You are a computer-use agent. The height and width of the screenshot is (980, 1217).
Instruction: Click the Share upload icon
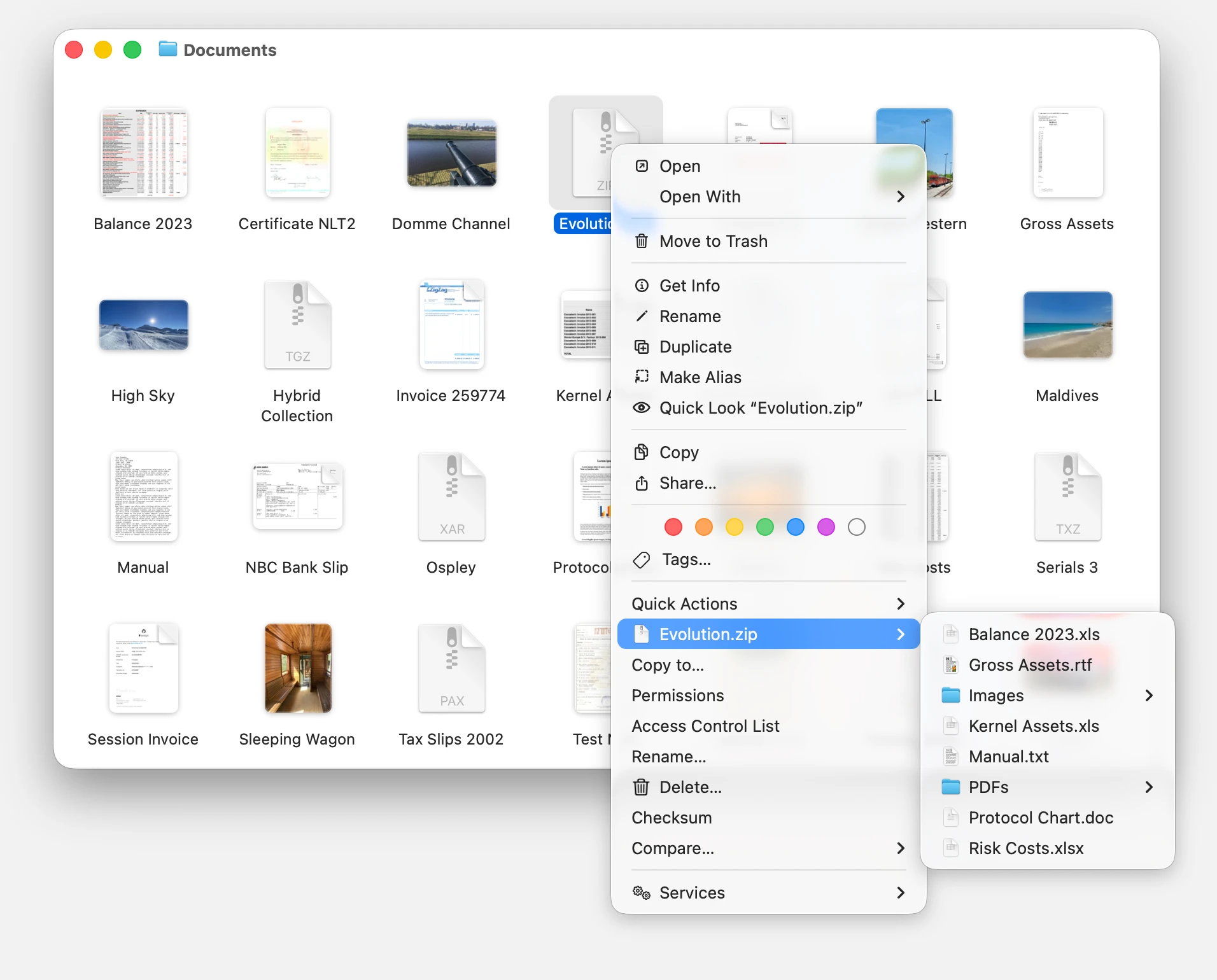(642, 483)
